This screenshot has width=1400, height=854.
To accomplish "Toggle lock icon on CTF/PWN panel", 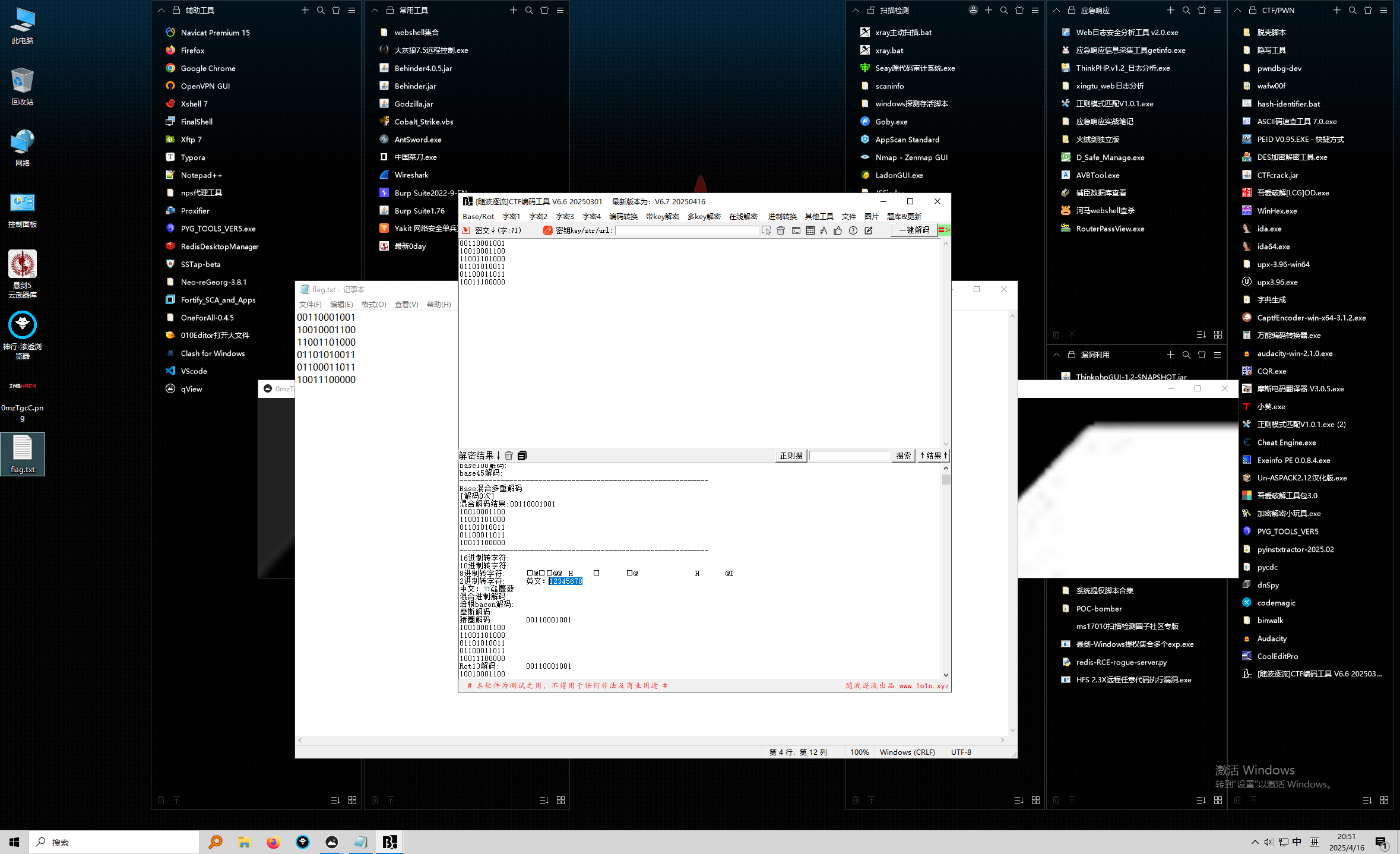I will coord(1253,10).
